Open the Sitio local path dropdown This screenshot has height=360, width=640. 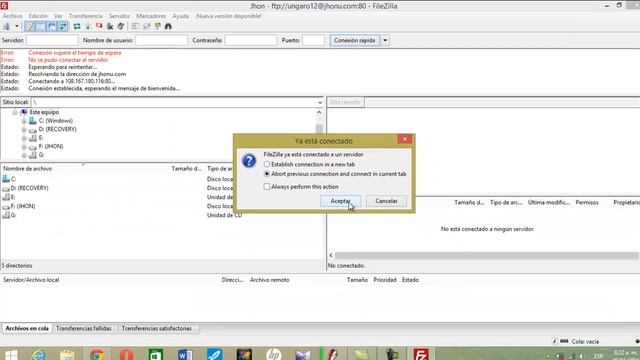pos(320,102)
